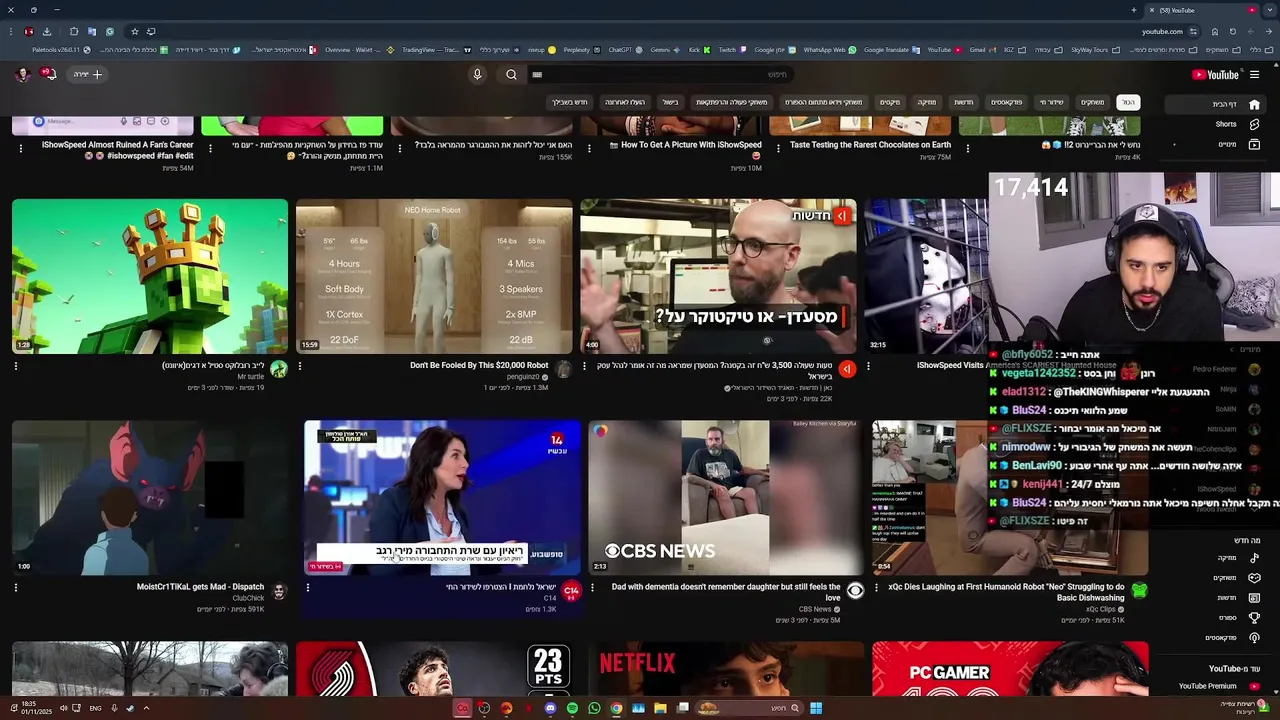Select the משחקי פעולה והרפתקאות filter chip

click(x=732, y=102)
